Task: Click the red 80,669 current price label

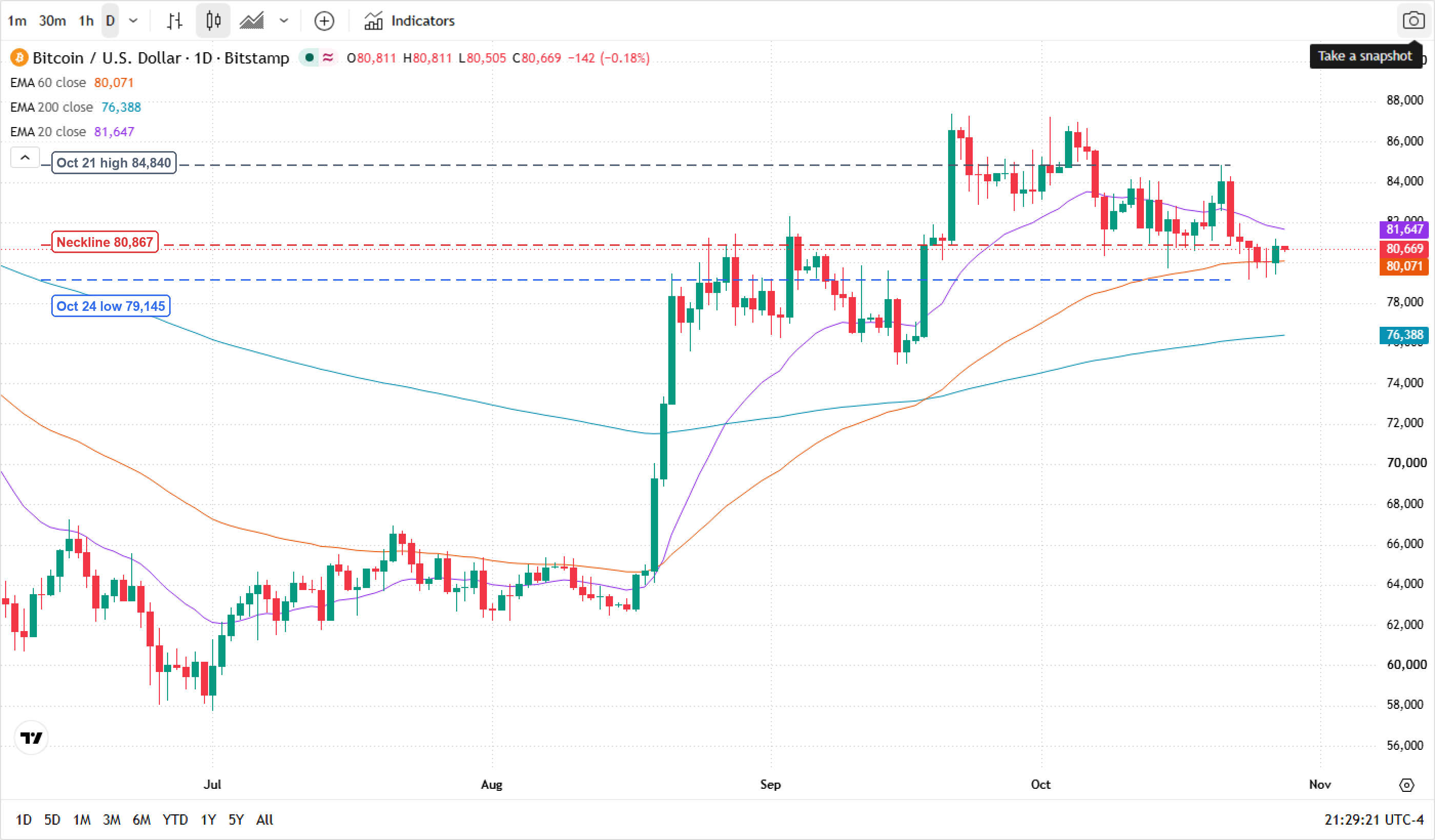Action: point(1404,249)
